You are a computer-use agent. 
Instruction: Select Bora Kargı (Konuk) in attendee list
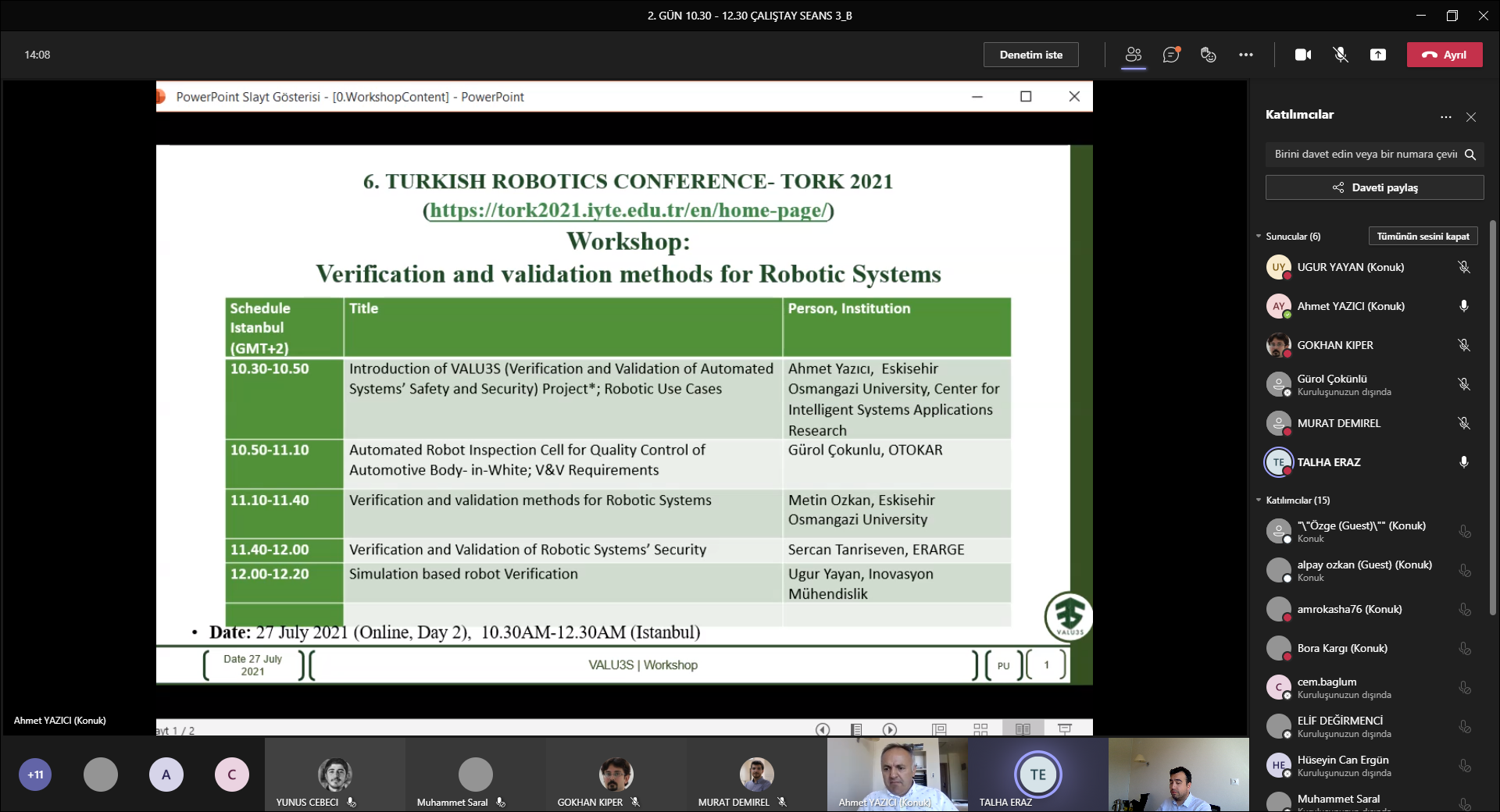click(1369, 649)
